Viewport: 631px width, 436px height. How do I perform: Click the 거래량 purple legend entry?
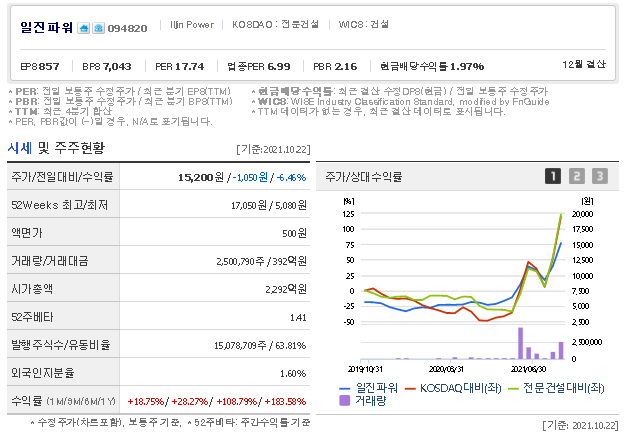pyautogui.click(x=363, y=401)
